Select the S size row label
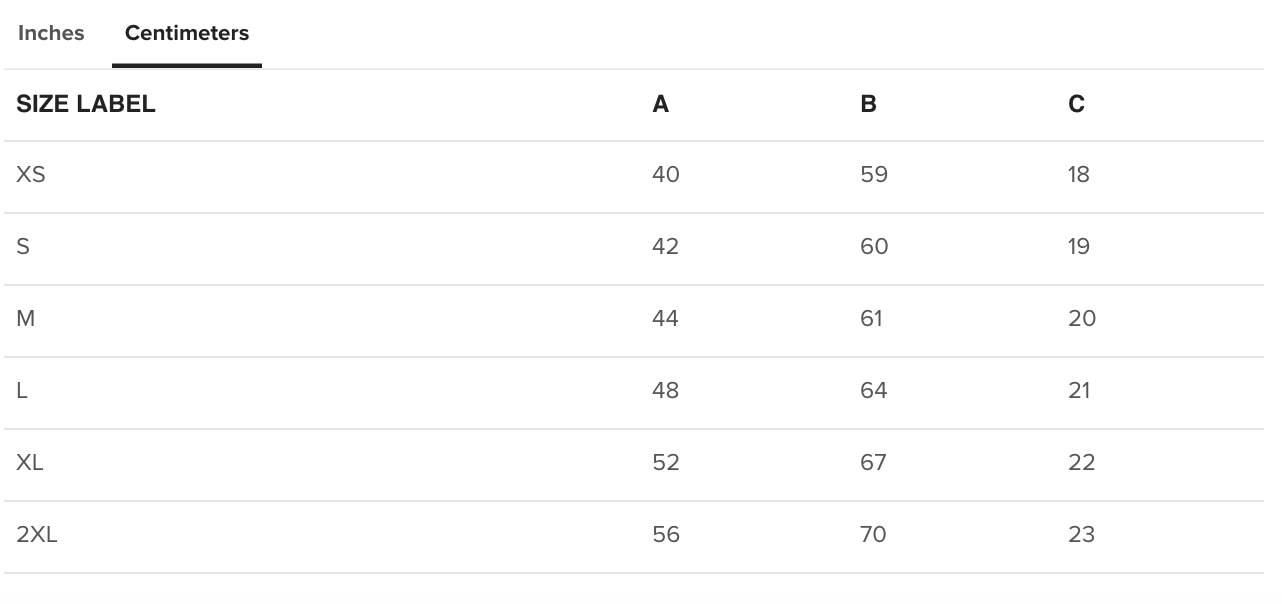Screen dimensions: 1282x604 click(x=23, y=247)
